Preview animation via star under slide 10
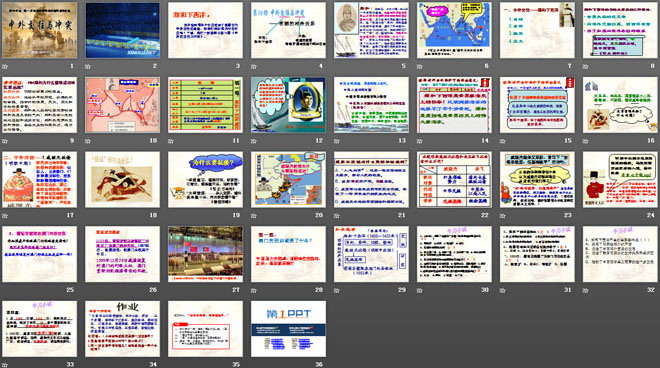Screen dimensions: 660x368 tap(88, 141)
